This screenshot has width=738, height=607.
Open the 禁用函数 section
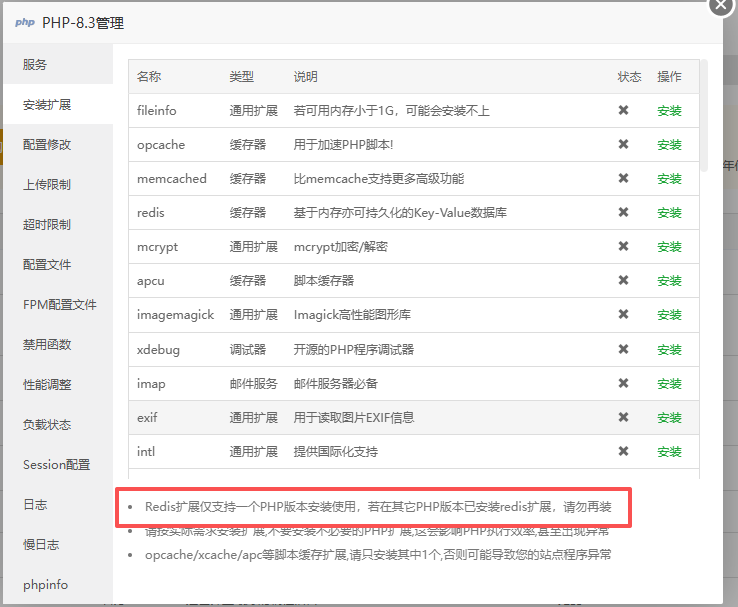(x=47, y=344)
